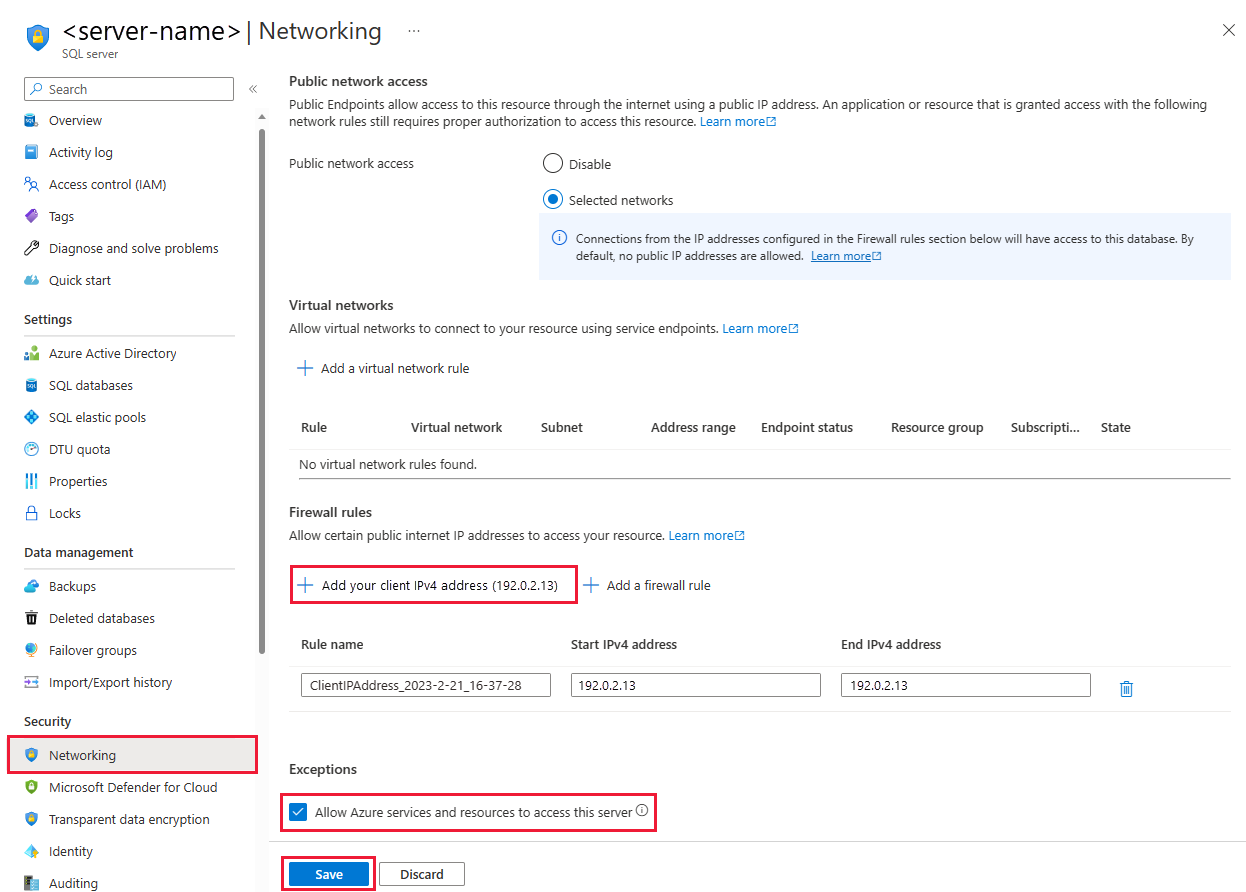The width and height of the screenshot is (1246, 892).
Task: Click the Activity log icon
Action: coord(31,152)
